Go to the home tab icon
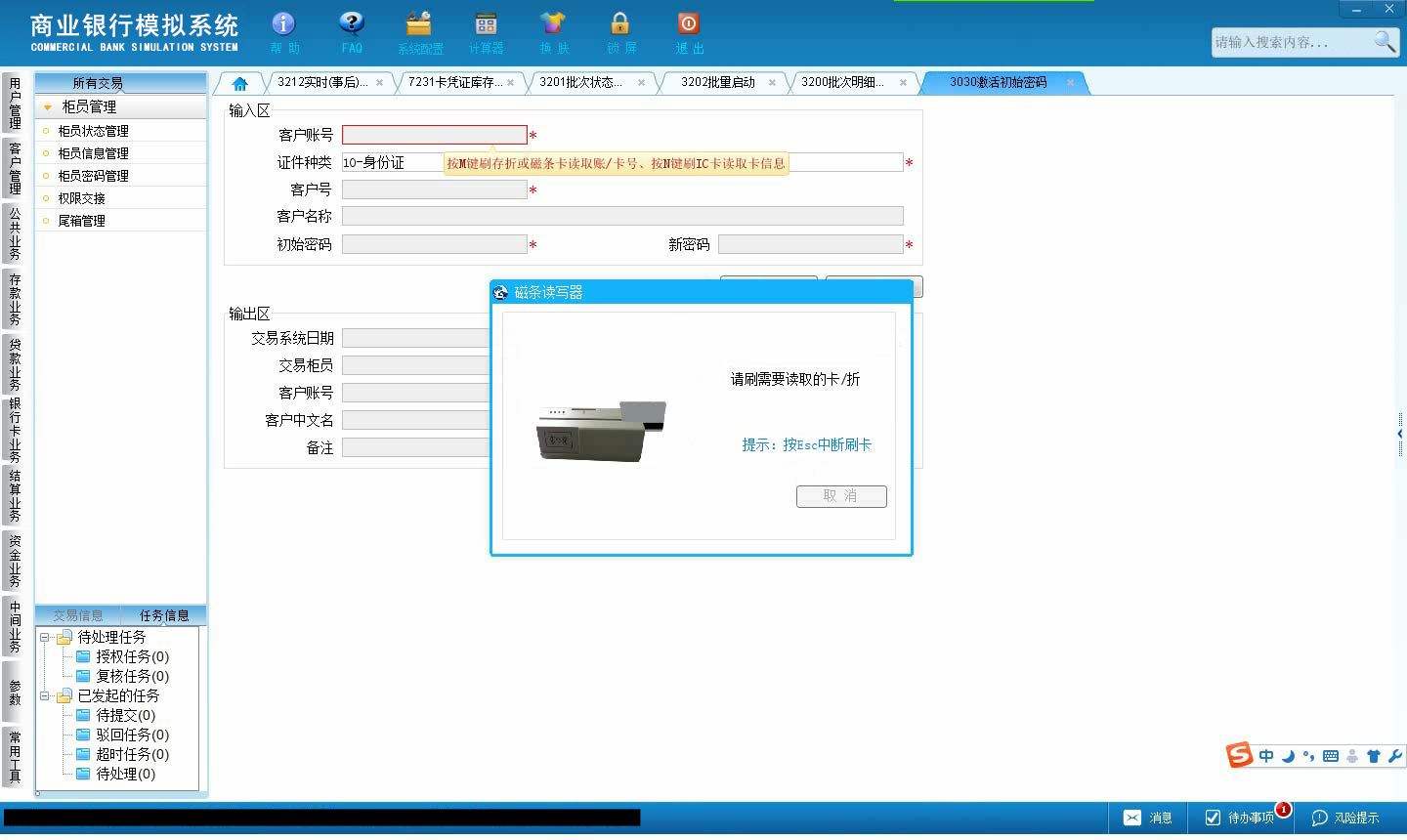The image size is (1407, 840). [x=240, y=83]
